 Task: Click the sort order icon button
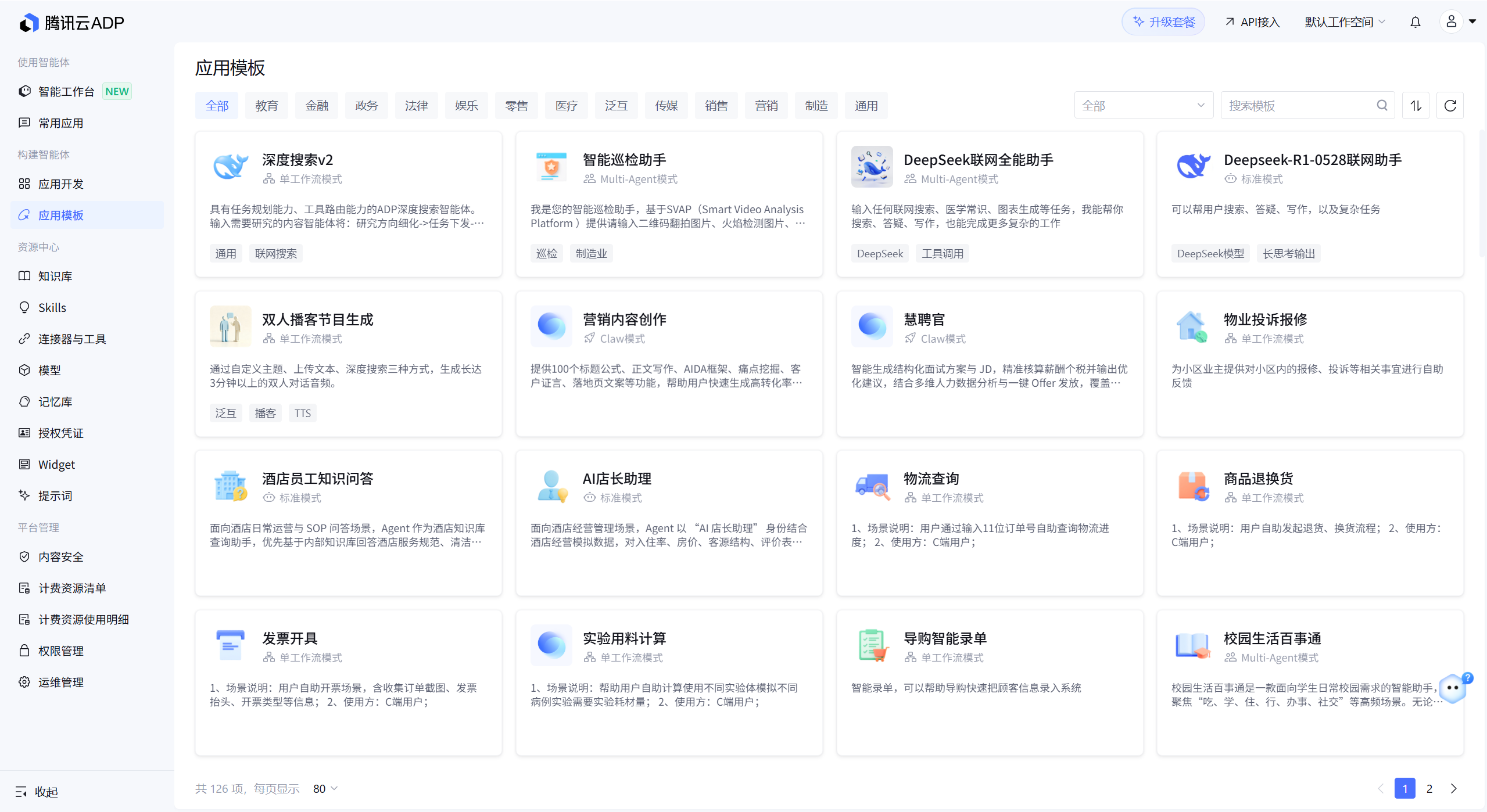1416,105
